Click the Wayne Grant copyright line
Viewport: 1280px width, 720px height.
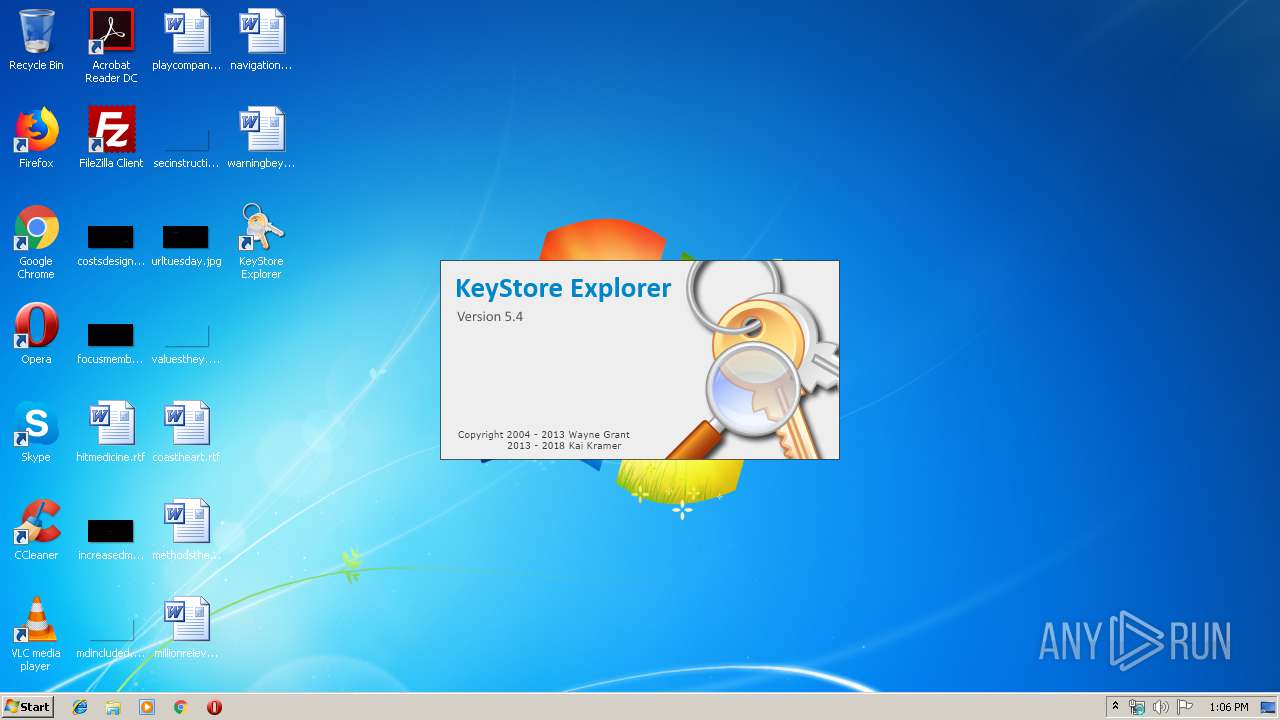tap(544, 434)
